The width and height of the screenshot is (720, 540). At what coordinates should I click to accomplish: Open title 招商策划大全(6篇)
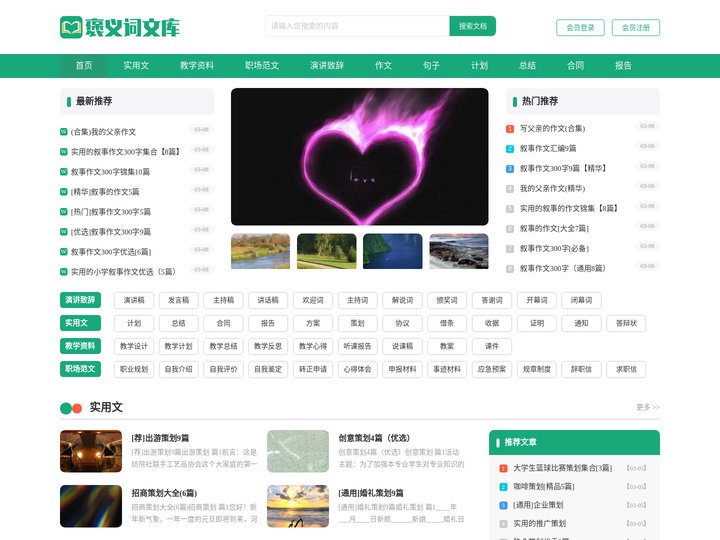164,493
